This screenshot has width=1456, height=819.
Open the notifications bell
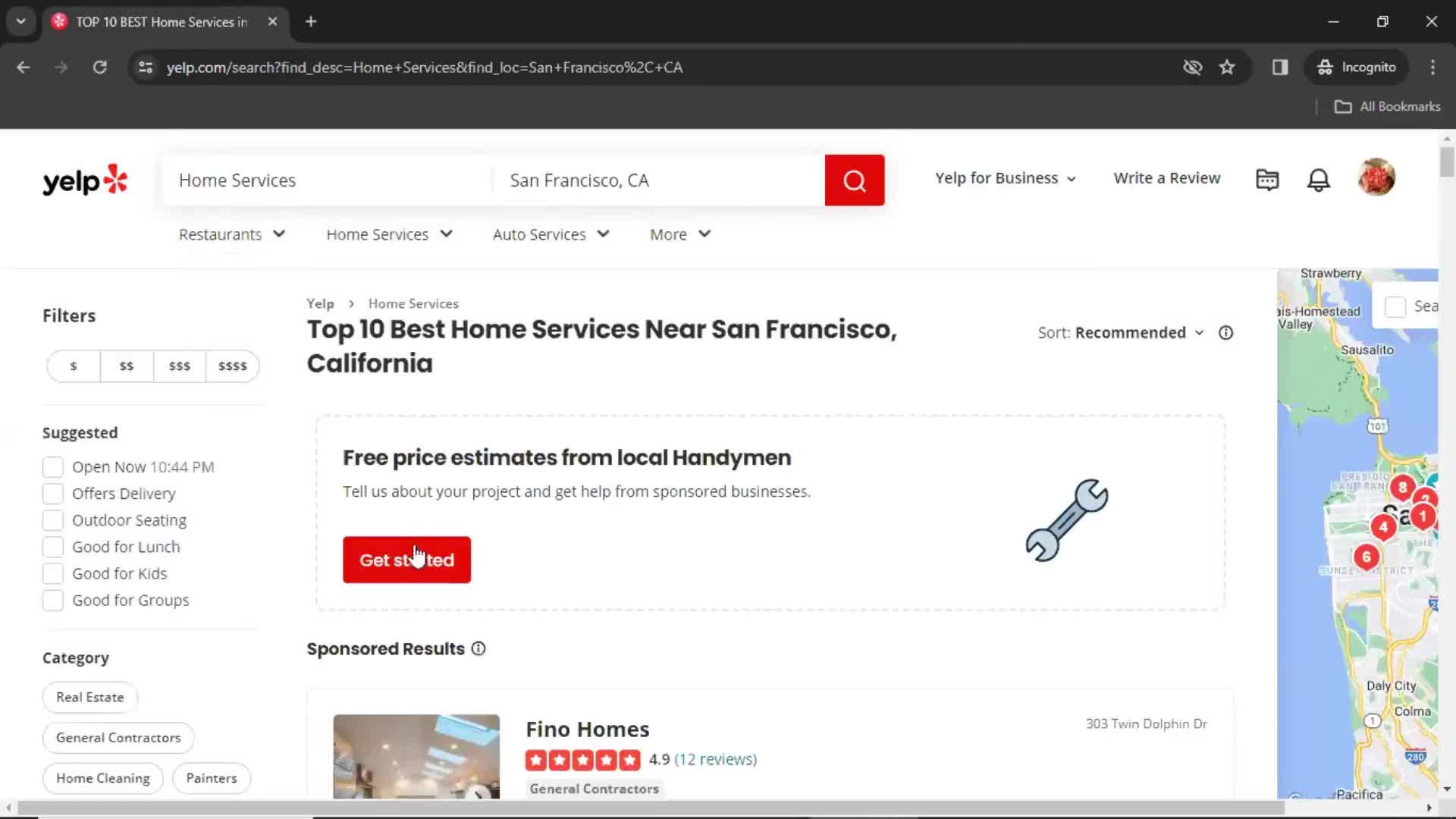pyautogui.click(x=1319, y=180)
